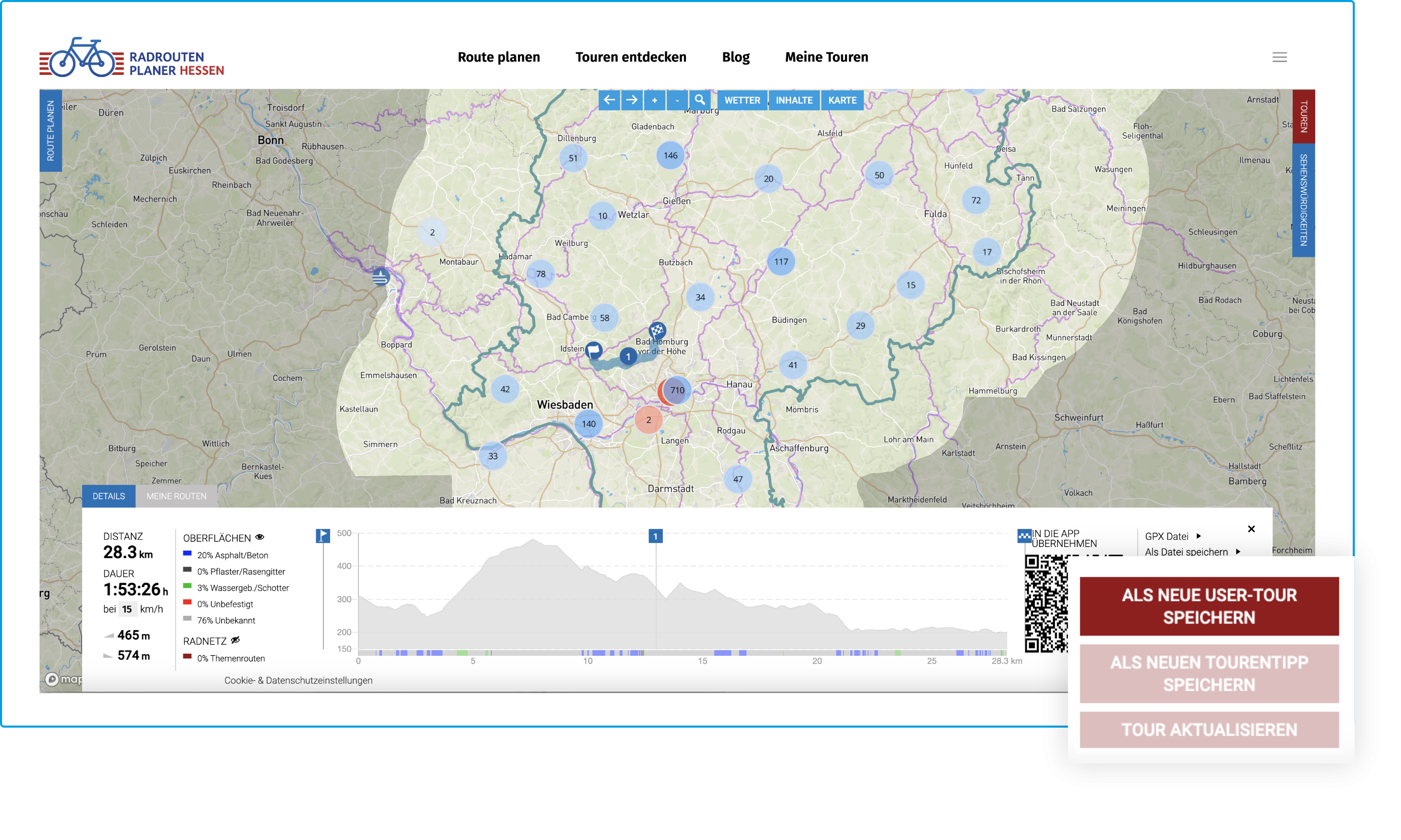
Task: Zoom in the map with plus button
Action: tap(654, 100)
